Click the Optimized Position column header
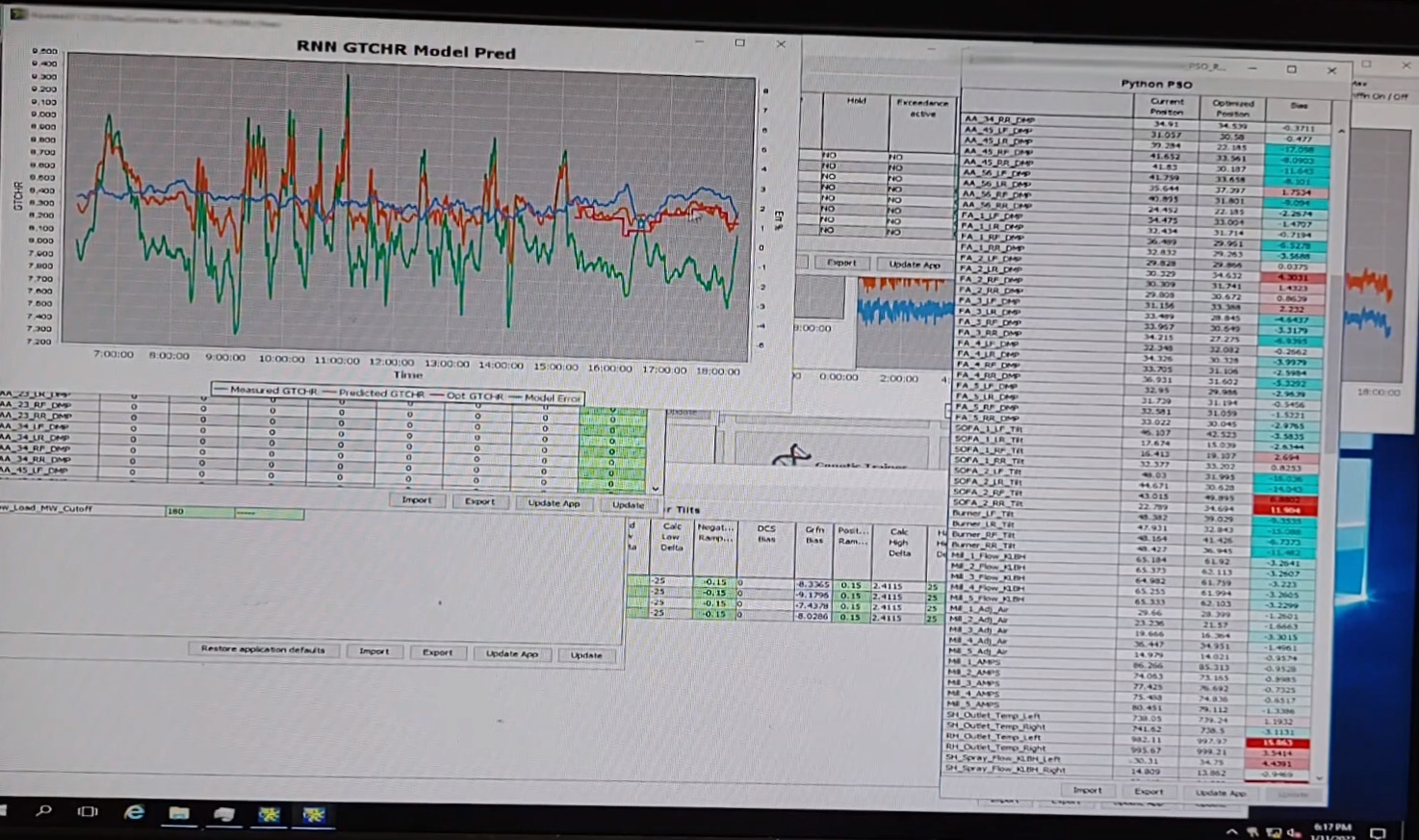 [x=1232, y=107]
